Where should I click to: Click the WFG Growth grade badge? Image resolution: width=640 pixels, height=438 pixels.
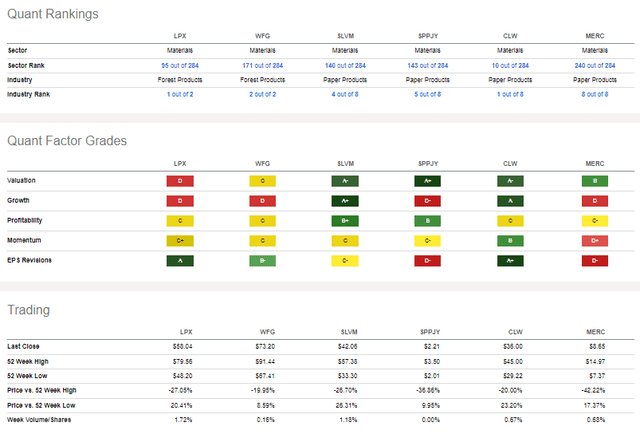(262, 201)
